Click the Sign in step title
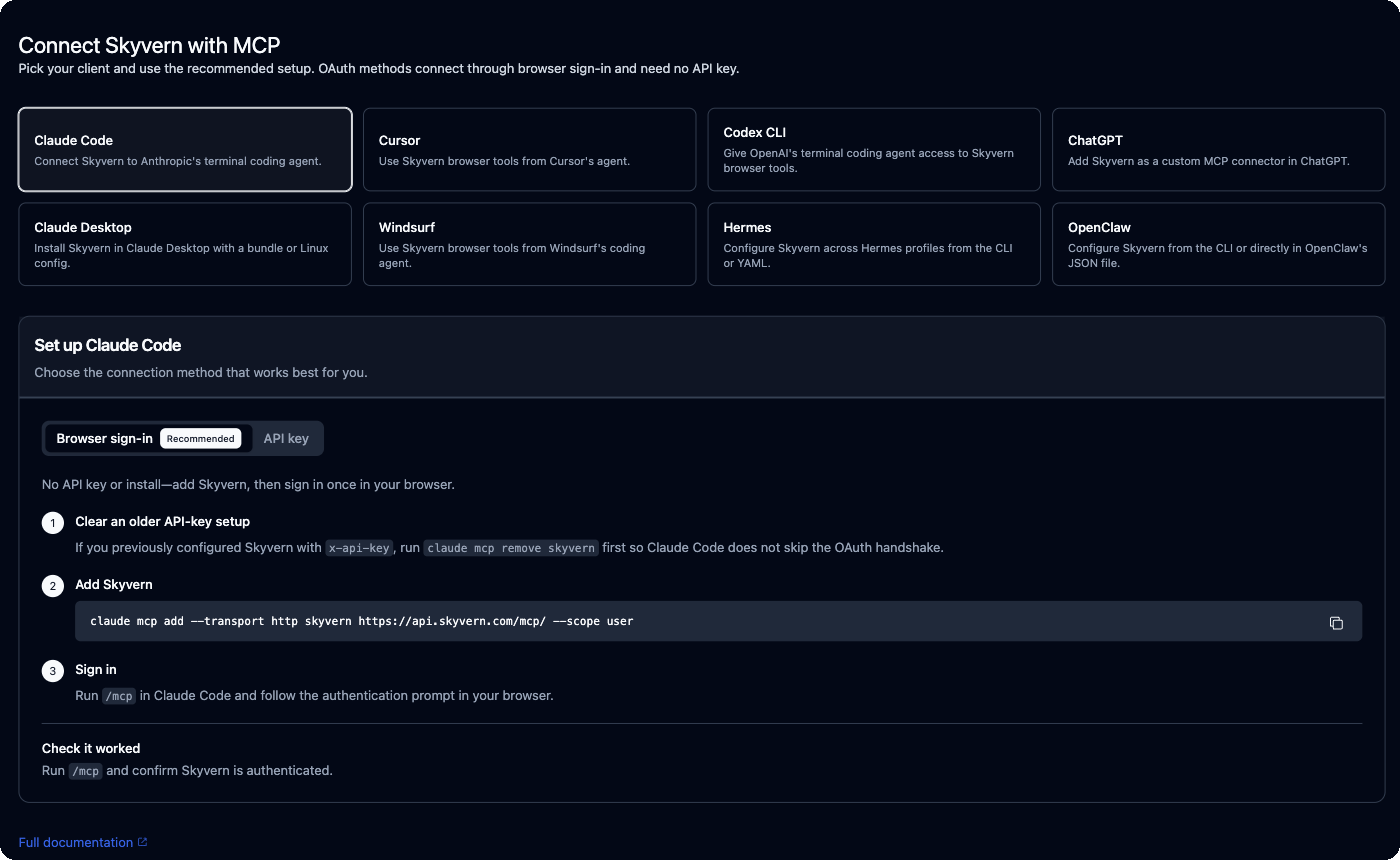Image resolution: width=1400 pixels, height=860 pixels. pyautogui.click(x=96, y=670)
